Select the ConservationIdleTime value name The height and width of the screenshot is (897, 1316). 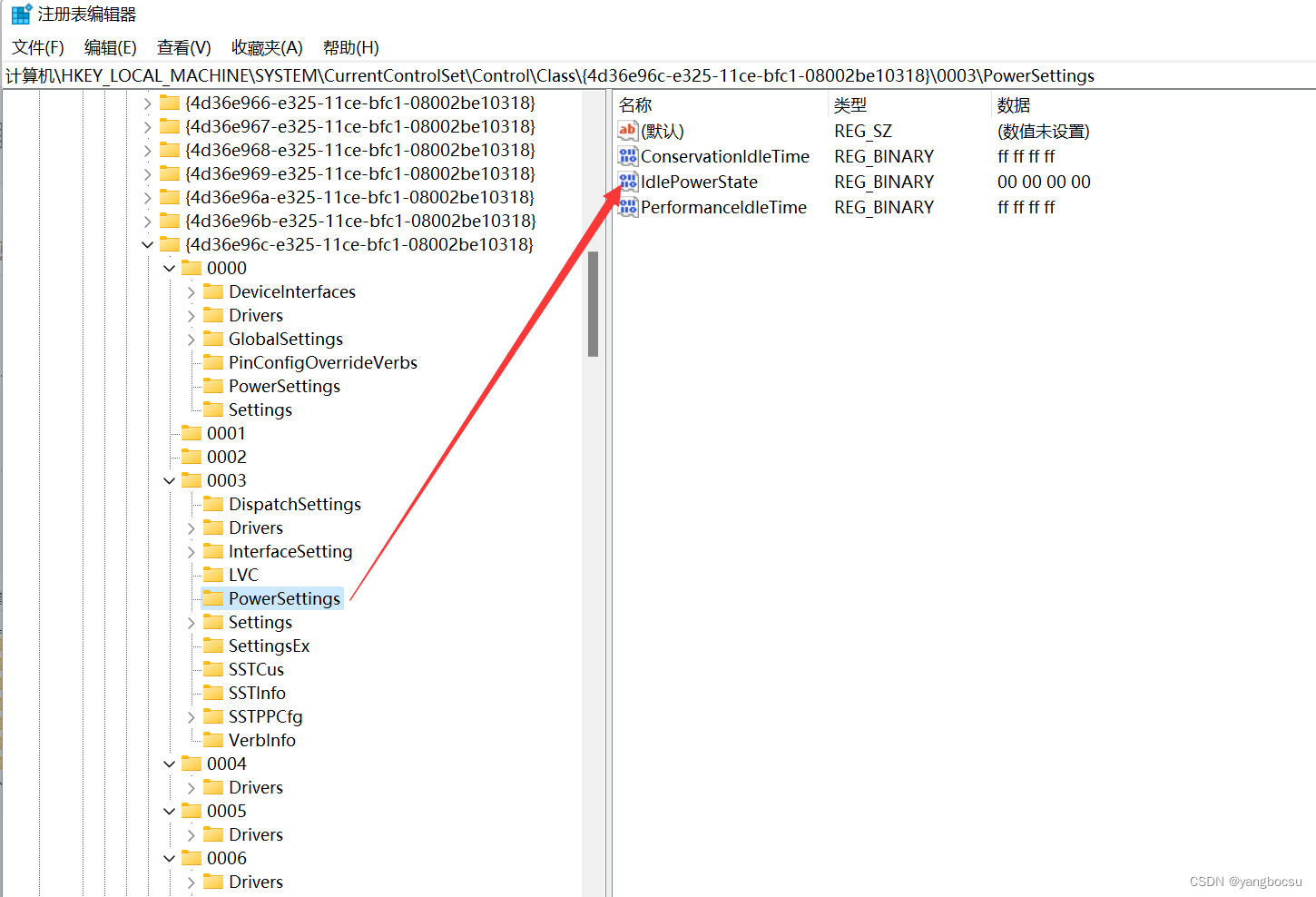725,156
